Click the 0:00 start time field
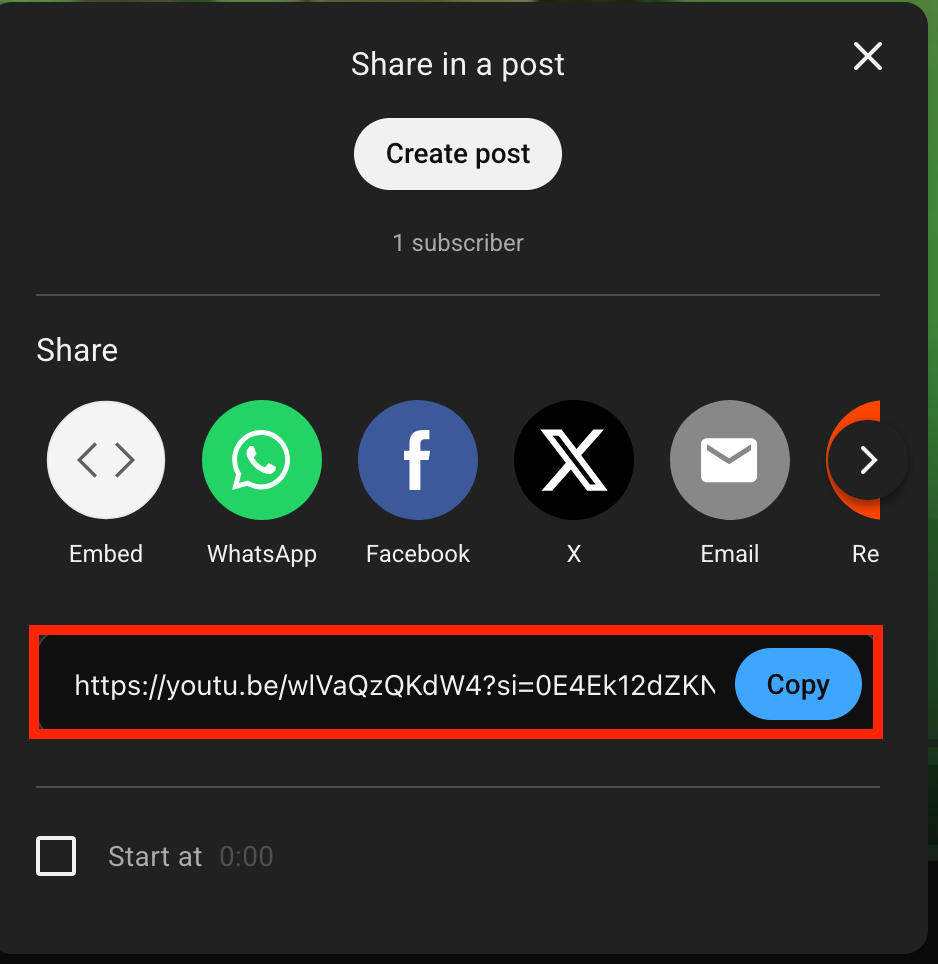This screenshot has height=964, width=938. pos(246,856)
